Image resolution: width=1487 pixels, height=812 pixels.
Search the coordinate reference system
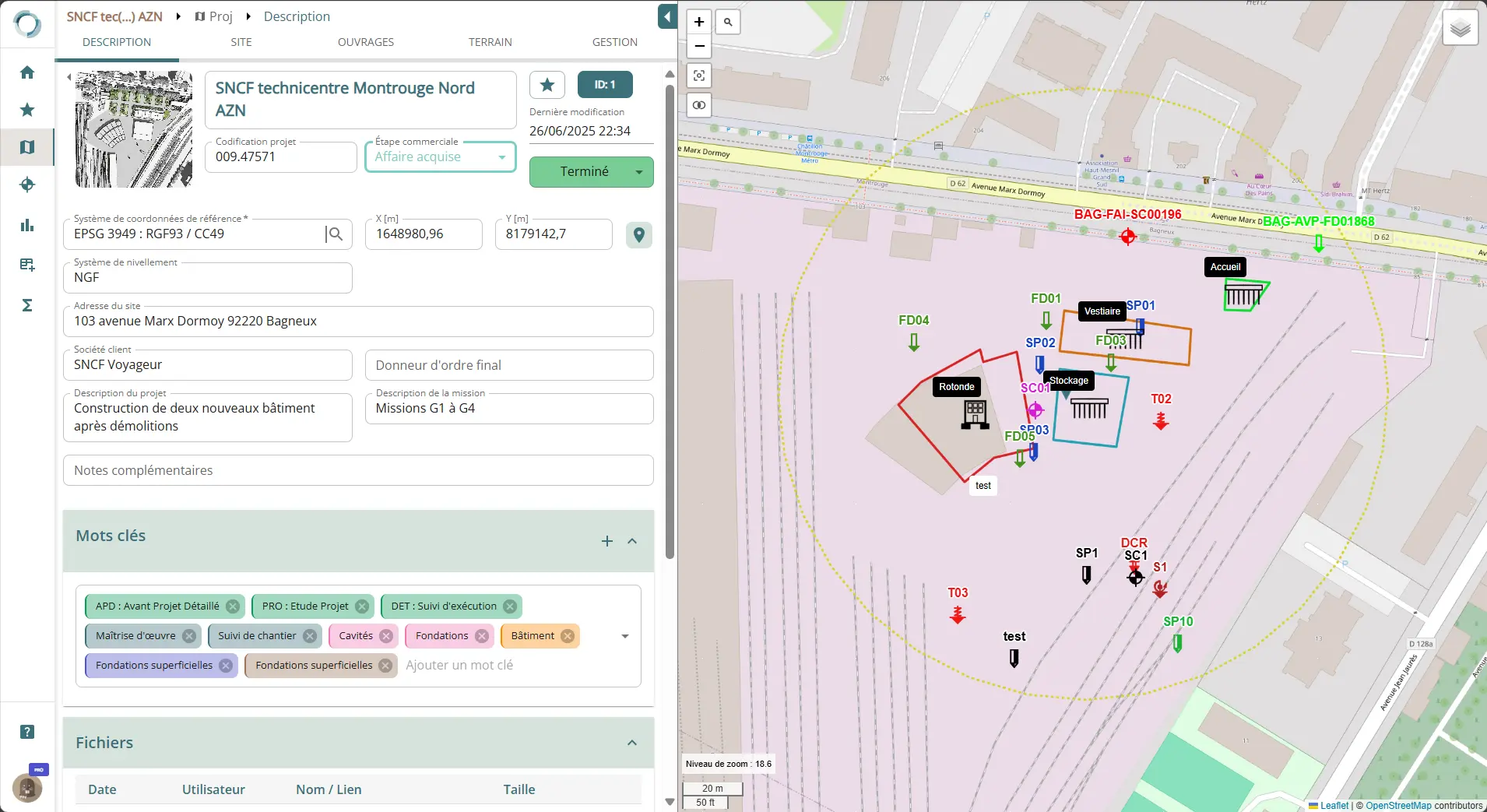tap(336, 234)
